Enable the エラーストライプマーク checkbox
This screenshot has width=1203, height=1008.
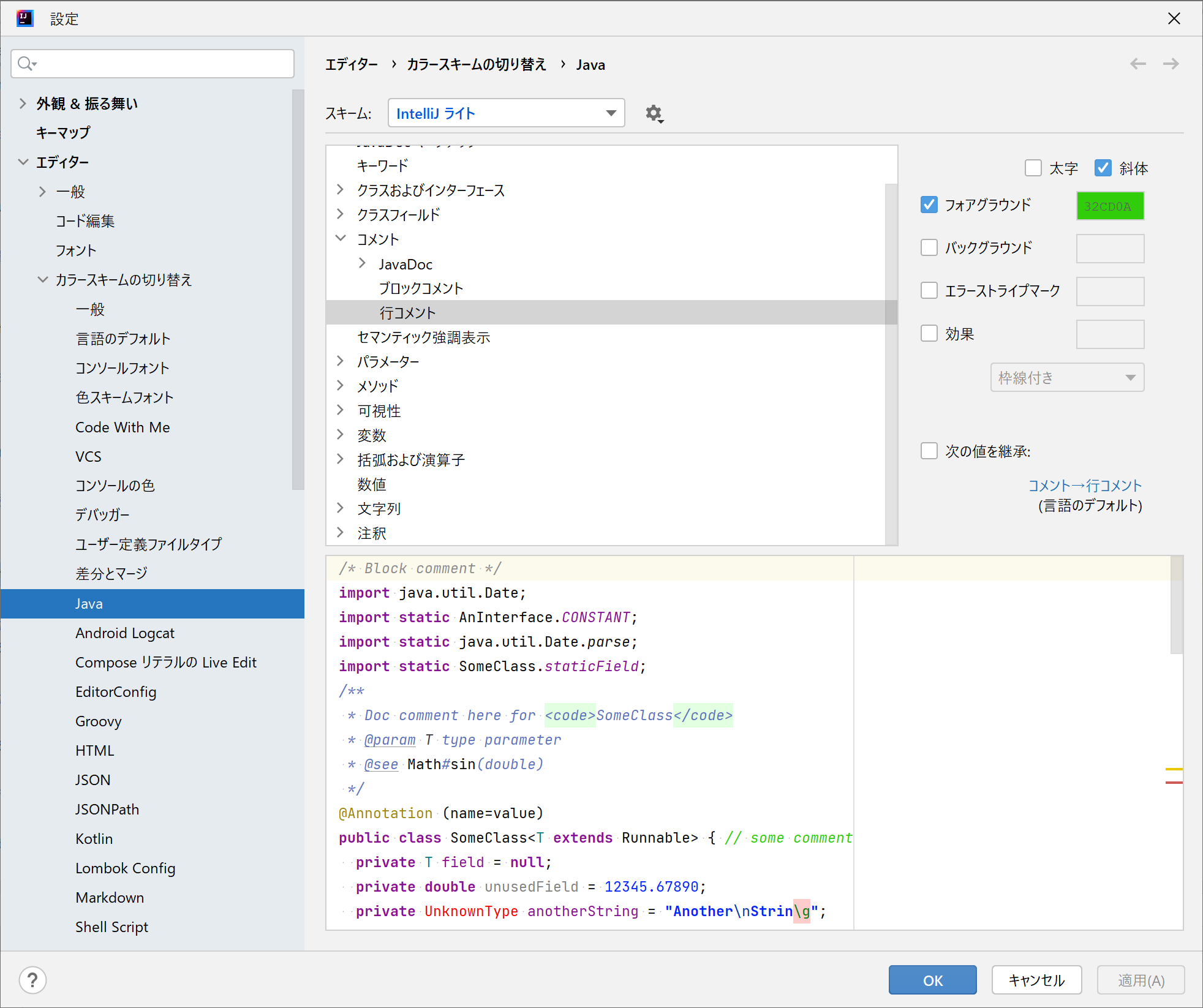929,290
